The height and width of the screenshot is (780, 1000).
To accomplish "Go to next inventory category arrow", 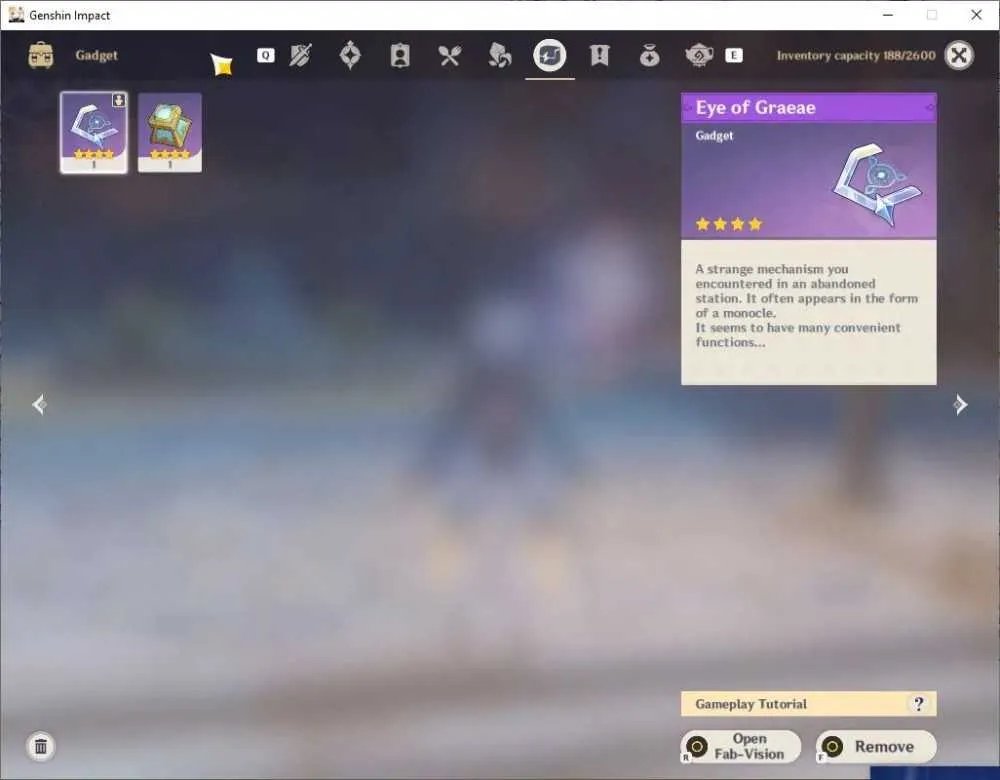I will tap(960, 404).
